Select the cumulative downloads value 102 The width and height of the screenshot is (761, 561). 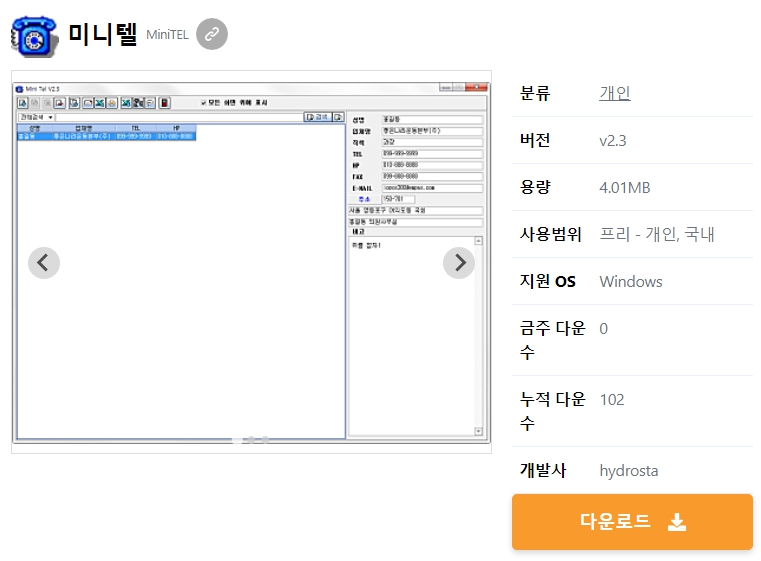pyautogui.click(x=612, y=399)
